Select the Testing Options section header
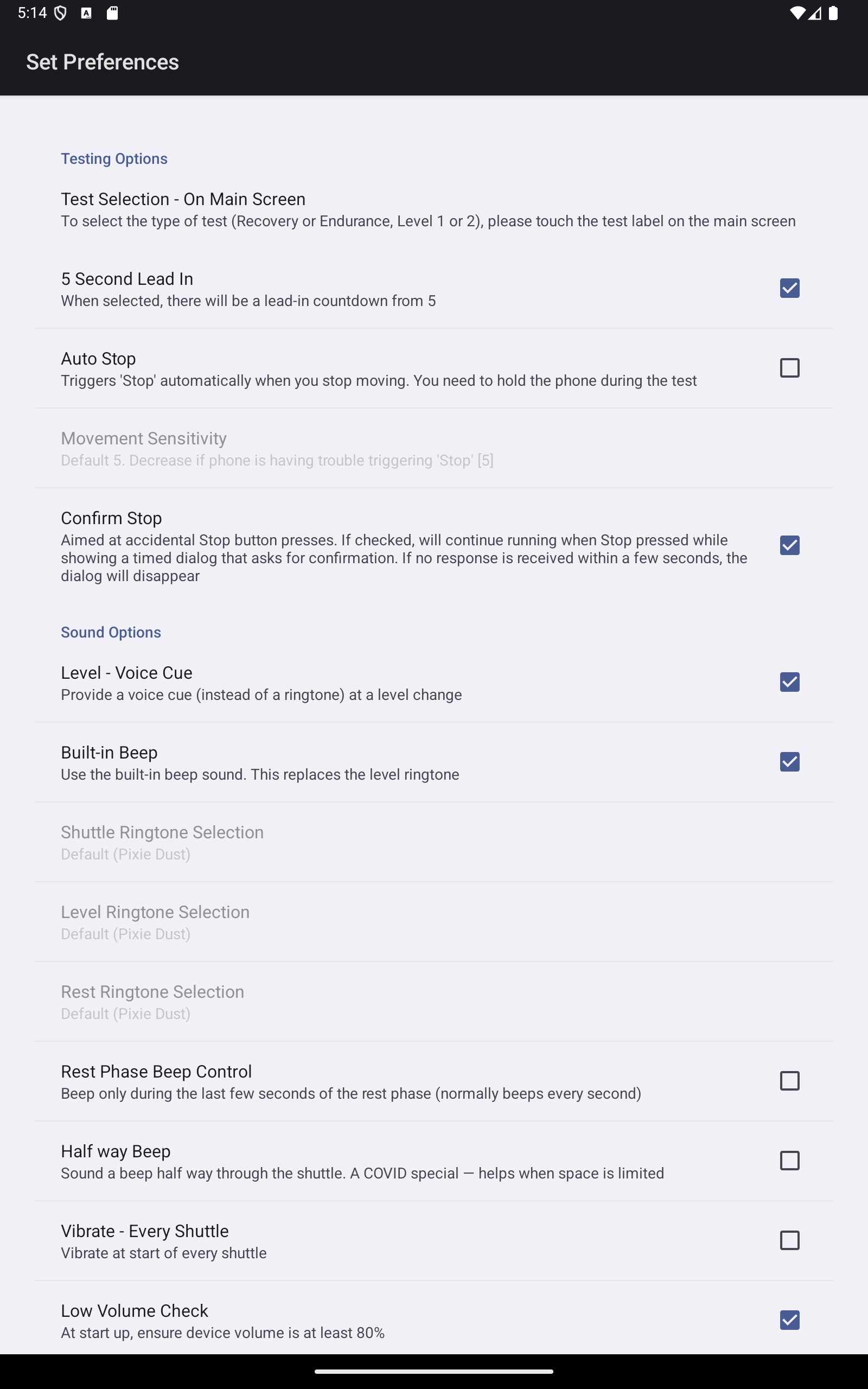Image resolution: width=868 pixels, height=1389 pixels. tap(114, 158)
